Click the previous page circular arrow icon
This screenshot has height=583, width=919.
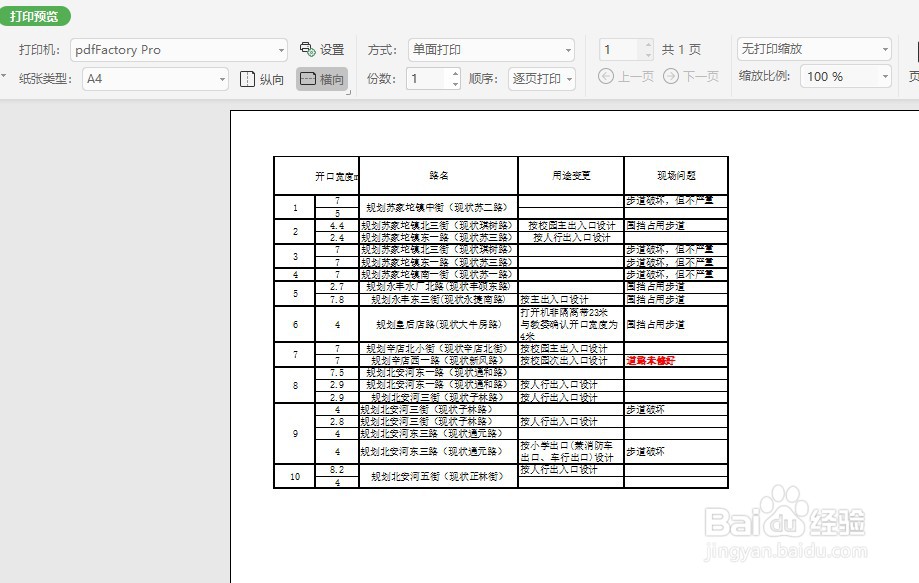click(604, 76)
